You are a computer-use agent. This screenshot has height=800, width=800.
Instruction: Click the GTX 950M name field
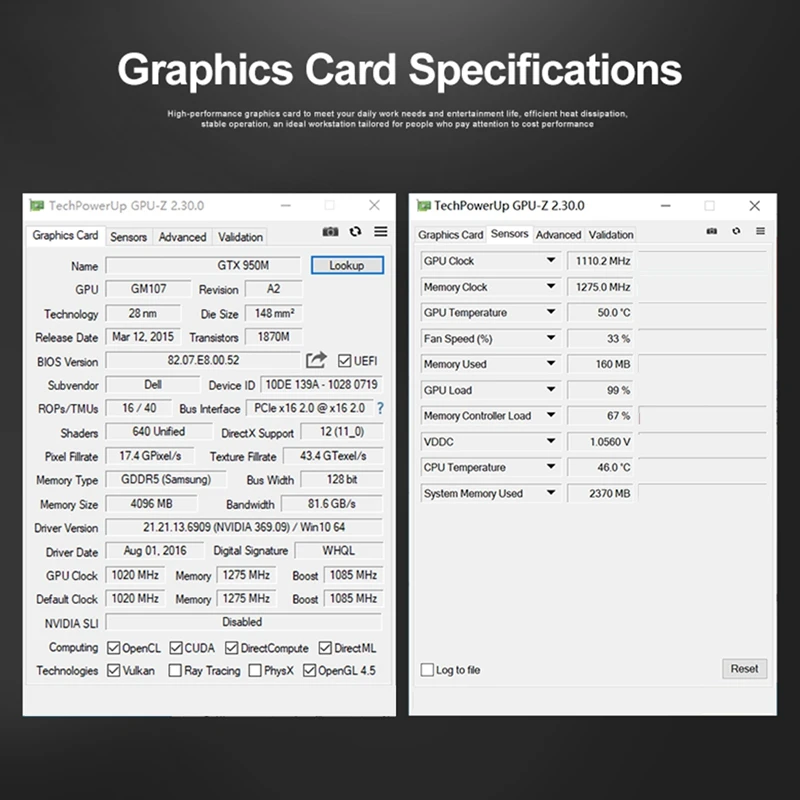point(203,265)
